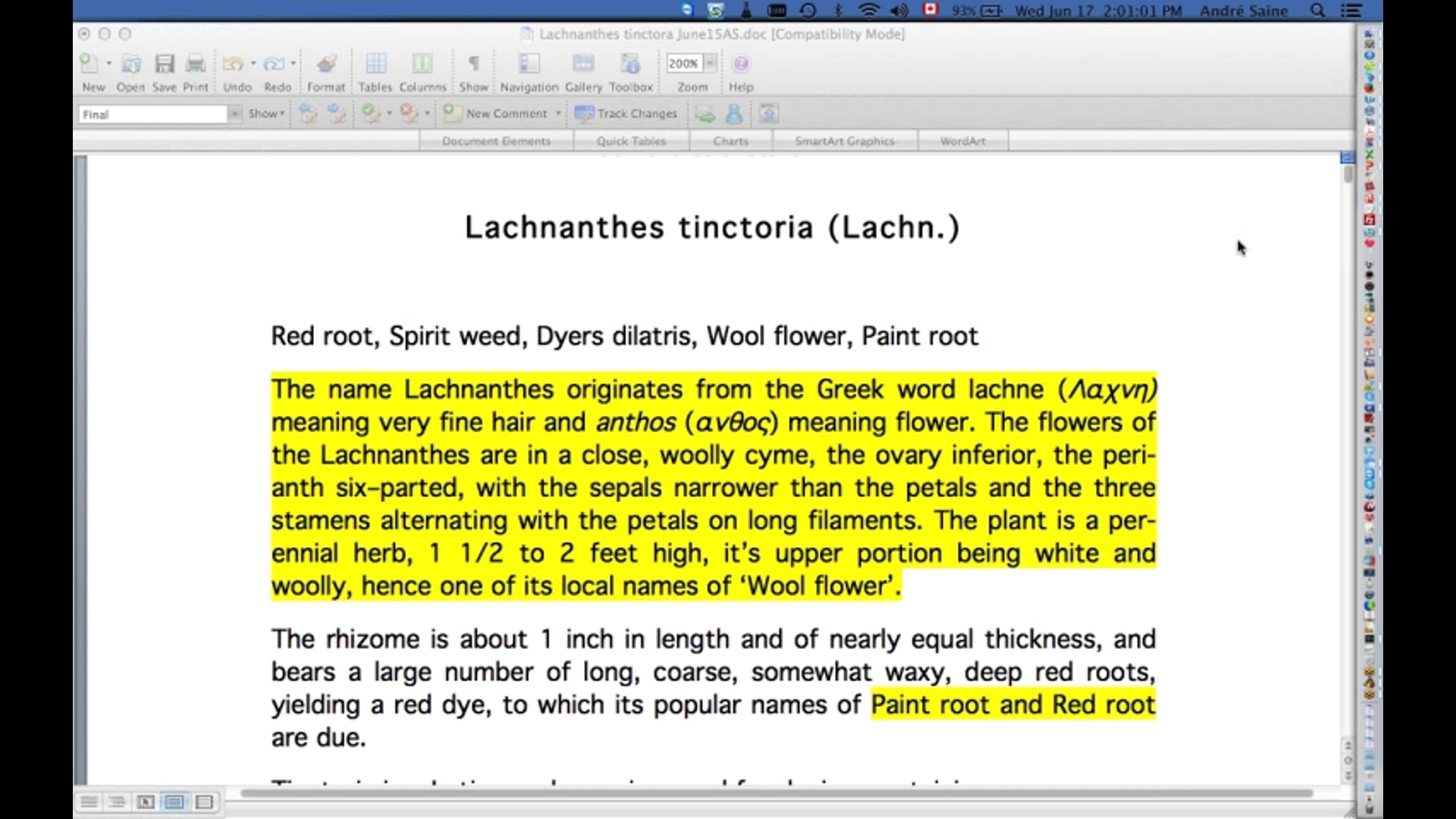Image resolution: width=1456 pixels, height=819 pixels.
Task: Toggle Track Changes on
Action: point(626,114)
